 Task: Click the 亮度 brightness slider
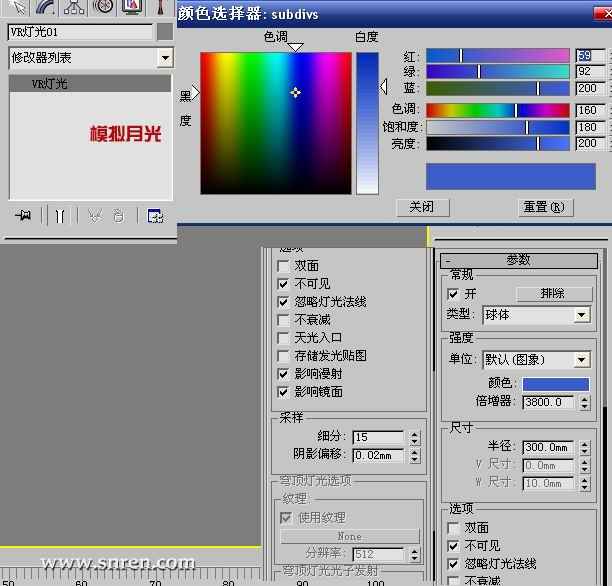click(x=498, y=144)
